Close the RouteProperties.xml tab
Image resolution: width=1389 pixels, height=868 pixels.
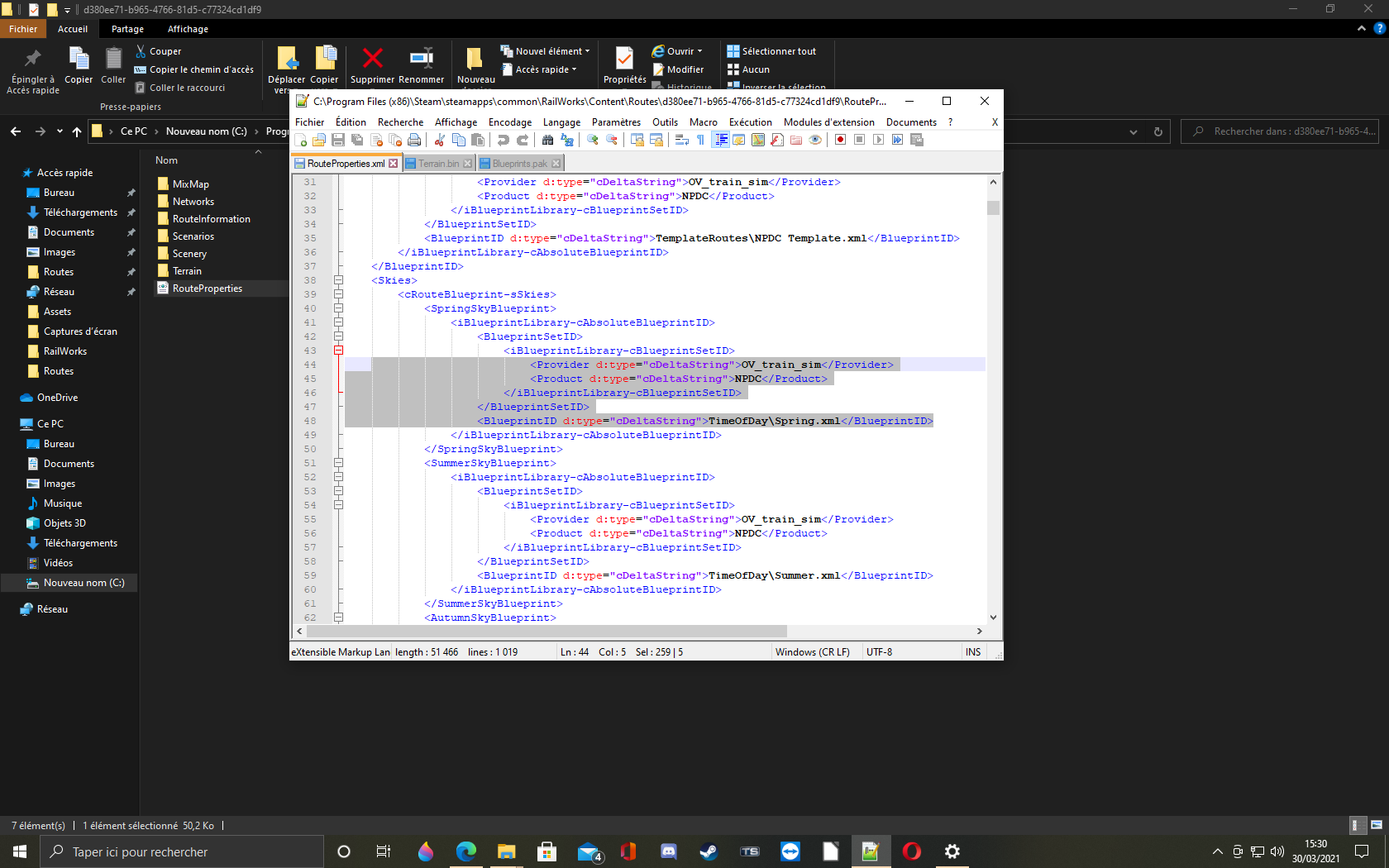(x=394, y=164)
